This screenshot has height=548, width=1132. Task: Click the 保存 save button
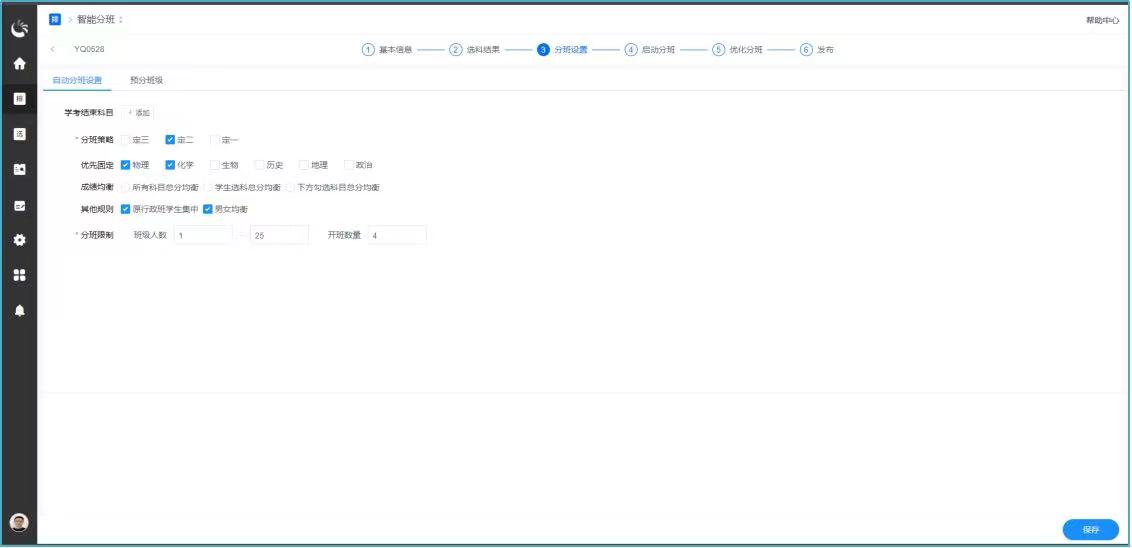tap(1090, 529)
